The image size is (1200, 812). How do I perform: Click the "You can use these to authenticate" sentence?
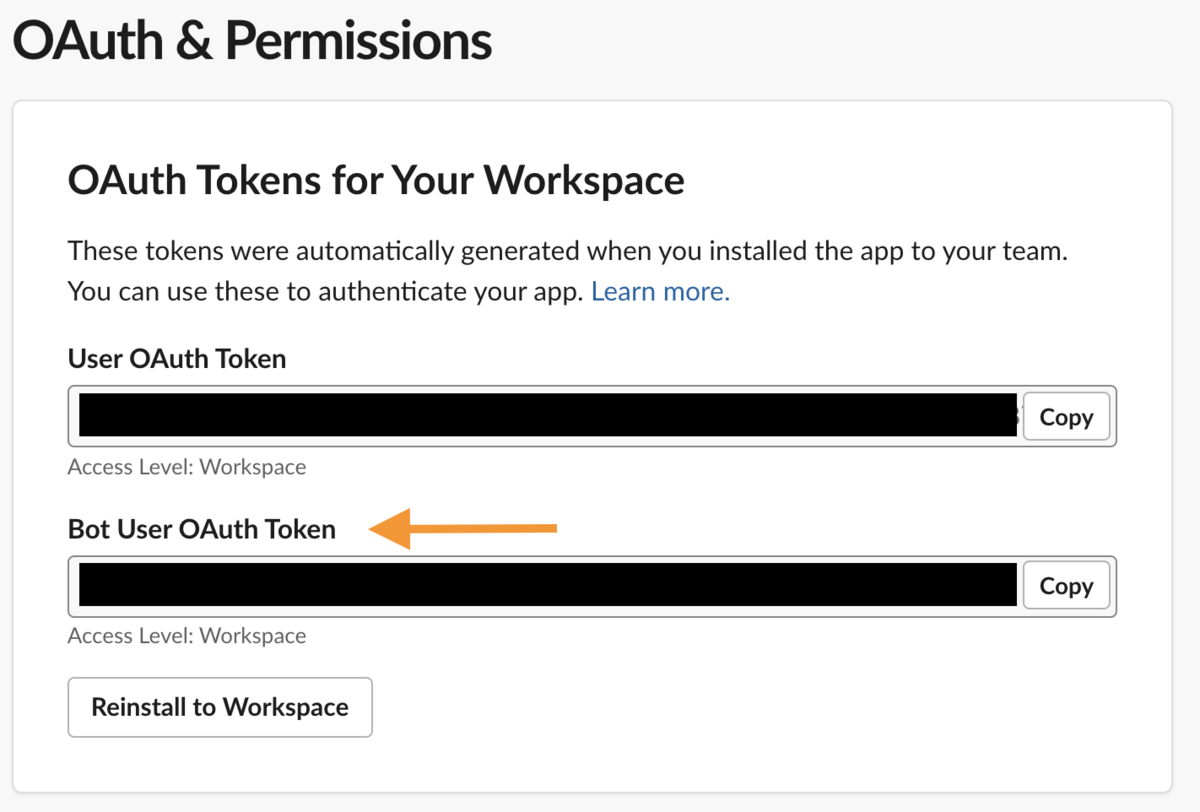(326, 292)
